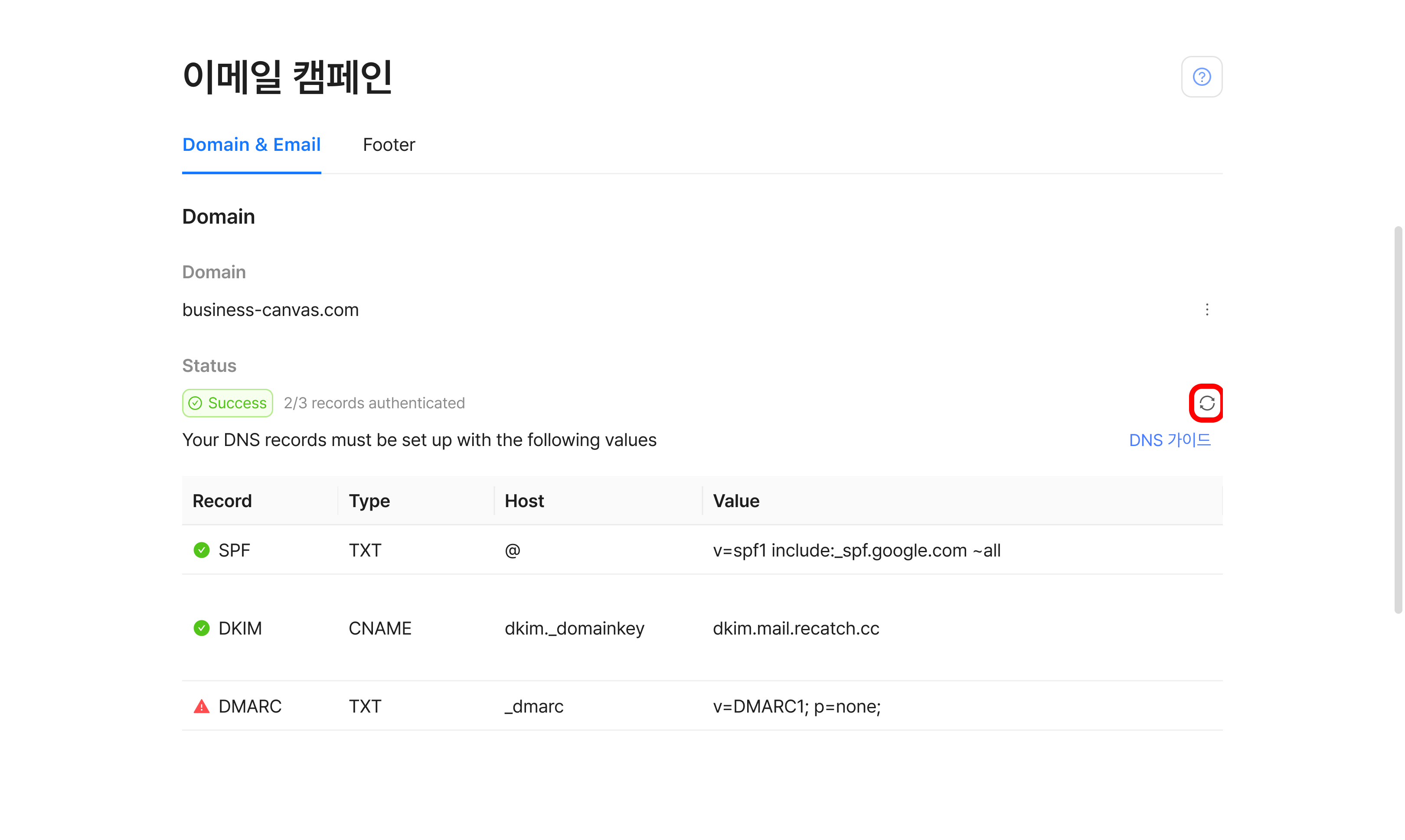Click the page vertical scrollbar
The image size is (1405, 840).
(x=1398, y=419)
